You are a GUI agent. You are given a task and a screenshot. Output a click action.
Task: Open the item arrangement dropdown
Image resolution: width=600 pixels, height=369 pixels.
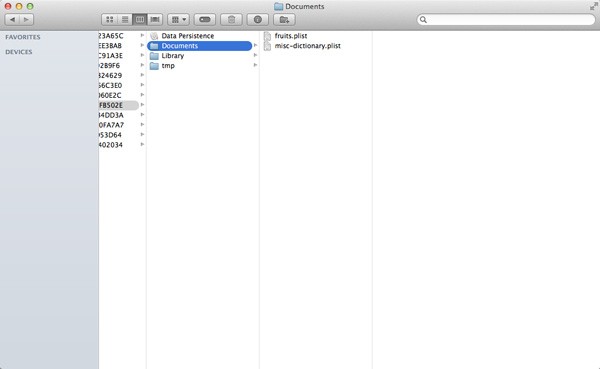pos(179,20)
